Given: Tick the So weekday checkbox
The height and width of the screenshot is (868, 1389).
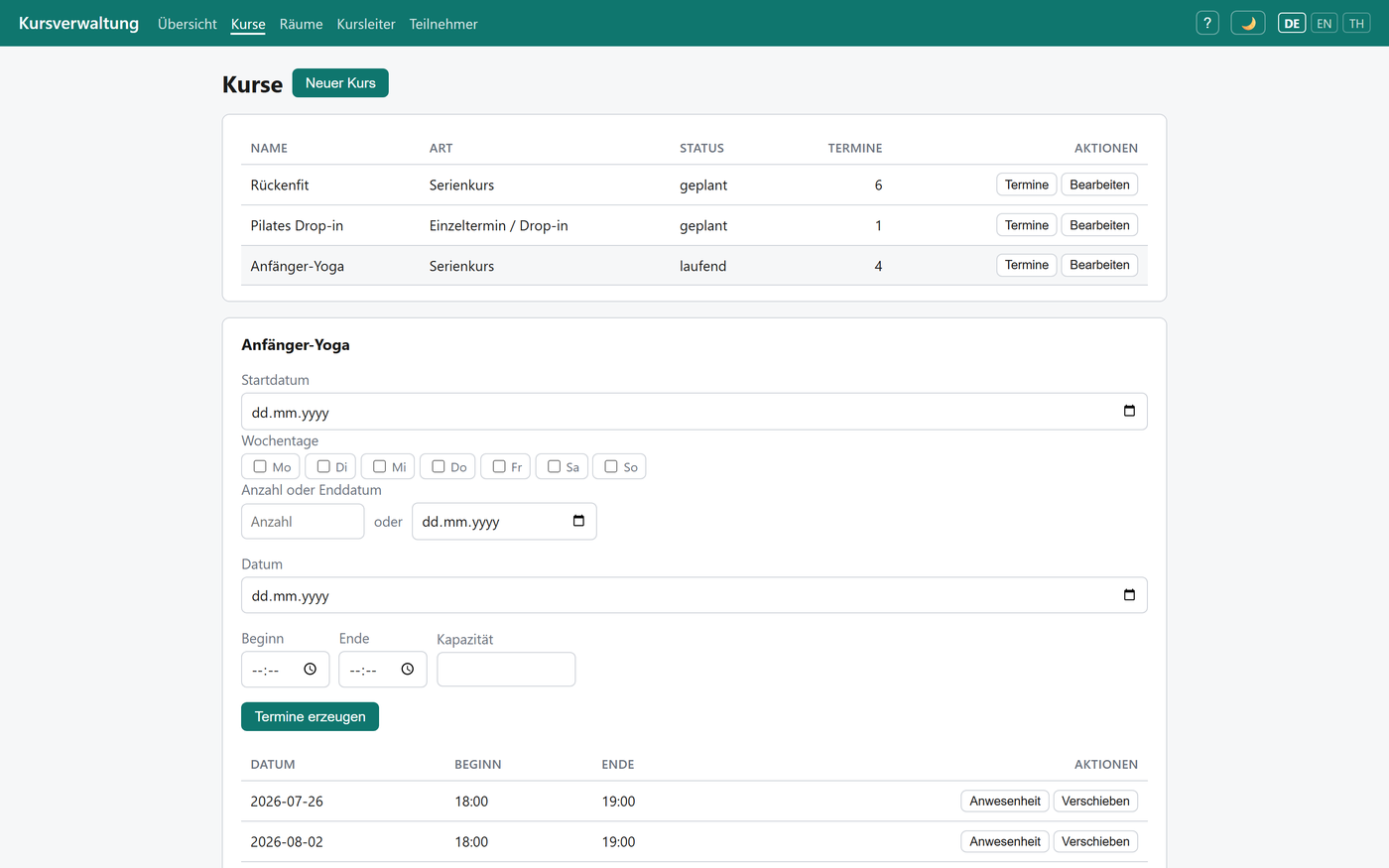Looking at the screenshot, I should (x=611, y=466).
